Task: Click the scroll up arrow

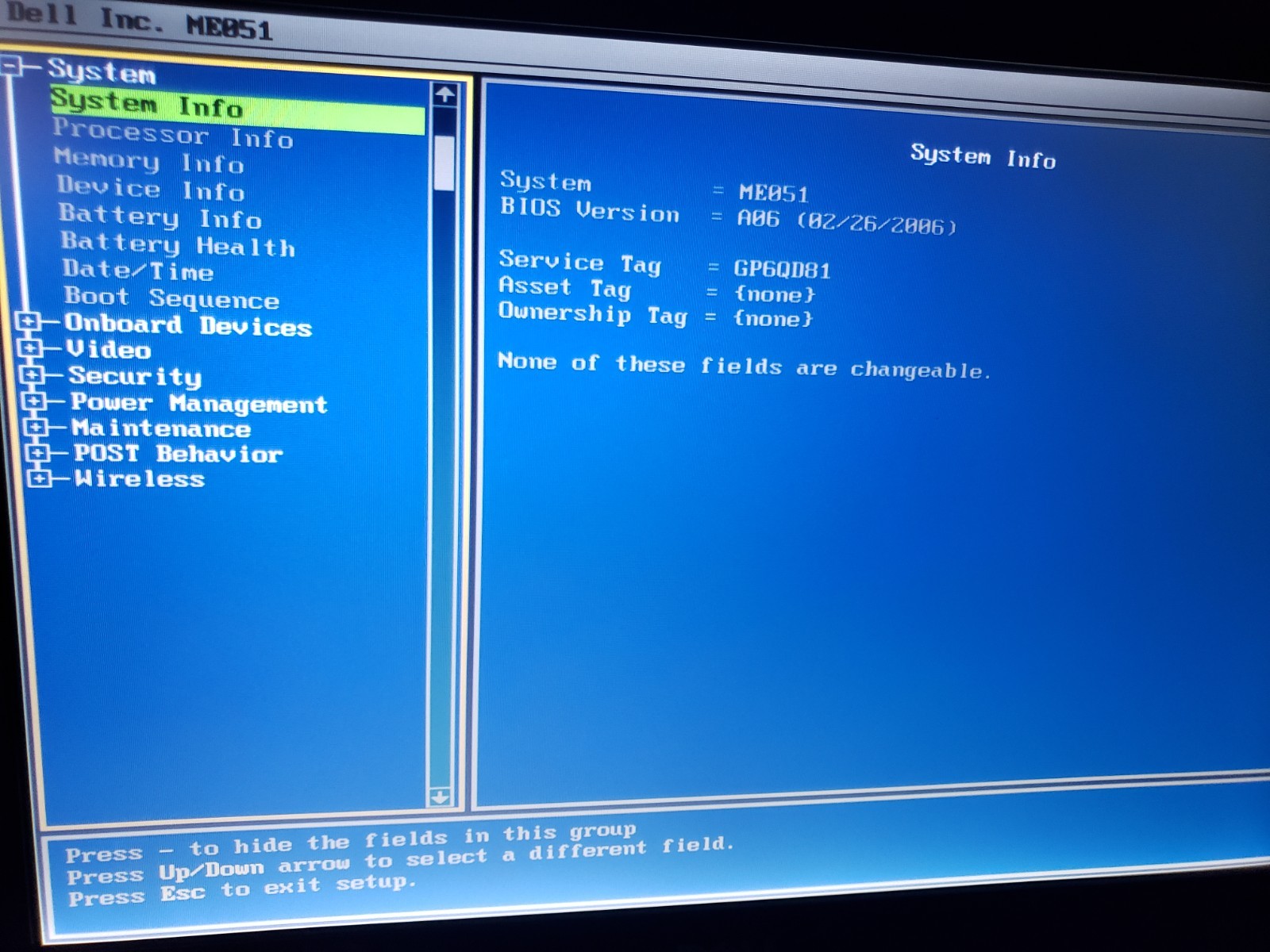Action: (x=444, y=94)
